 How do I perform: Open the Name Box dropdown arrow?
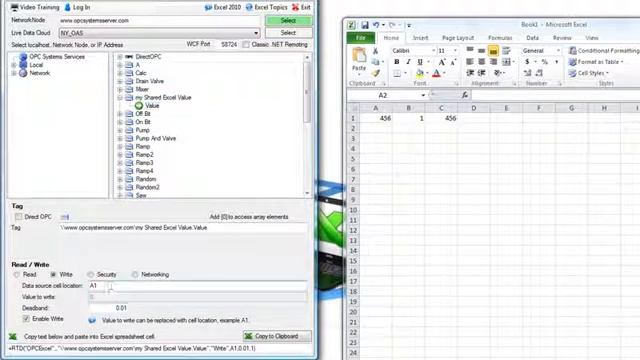coord(423,95)
